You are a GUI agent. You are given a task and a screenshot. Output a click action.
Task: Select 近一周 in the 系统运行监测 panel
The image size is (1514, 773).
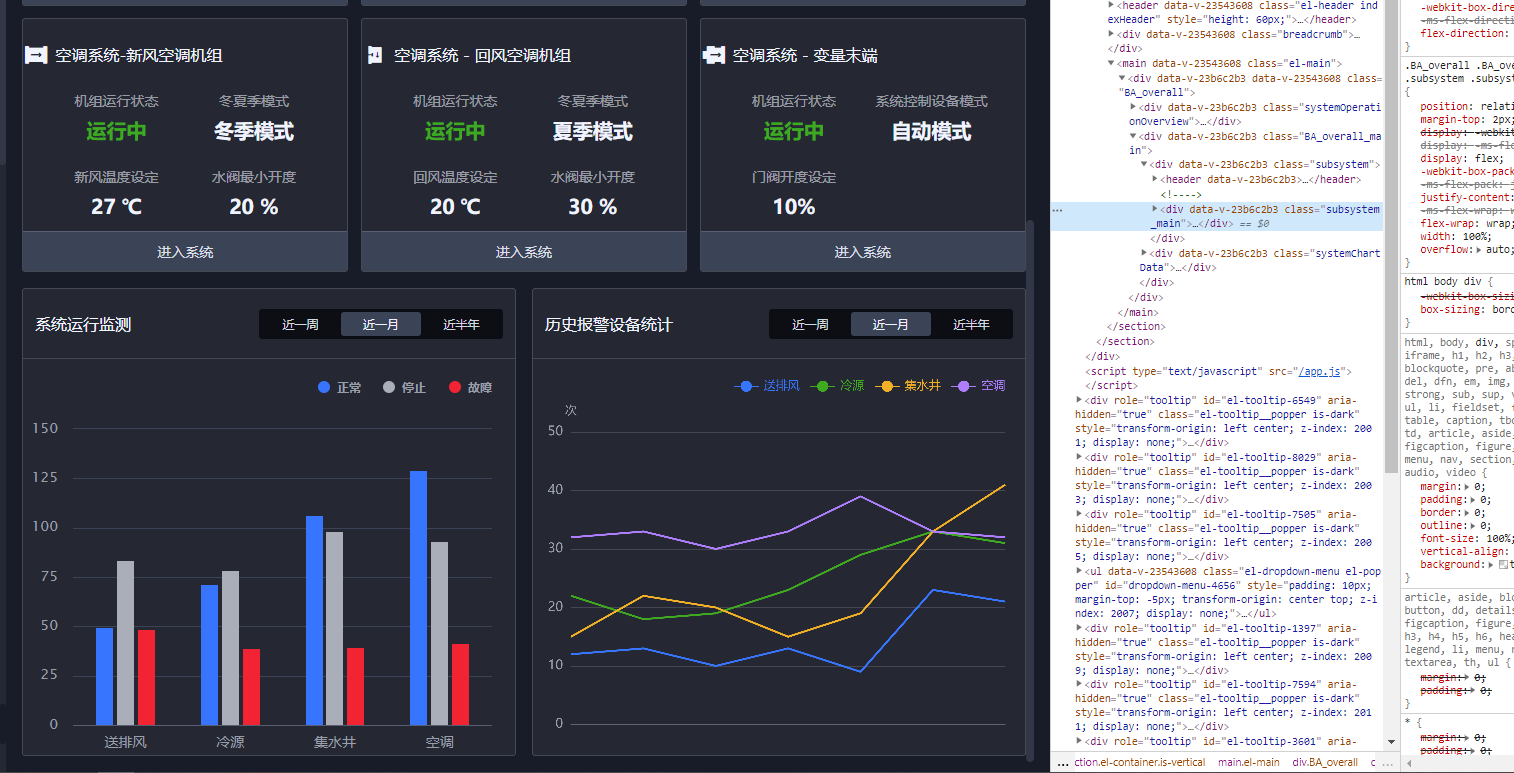pos(300,324)
